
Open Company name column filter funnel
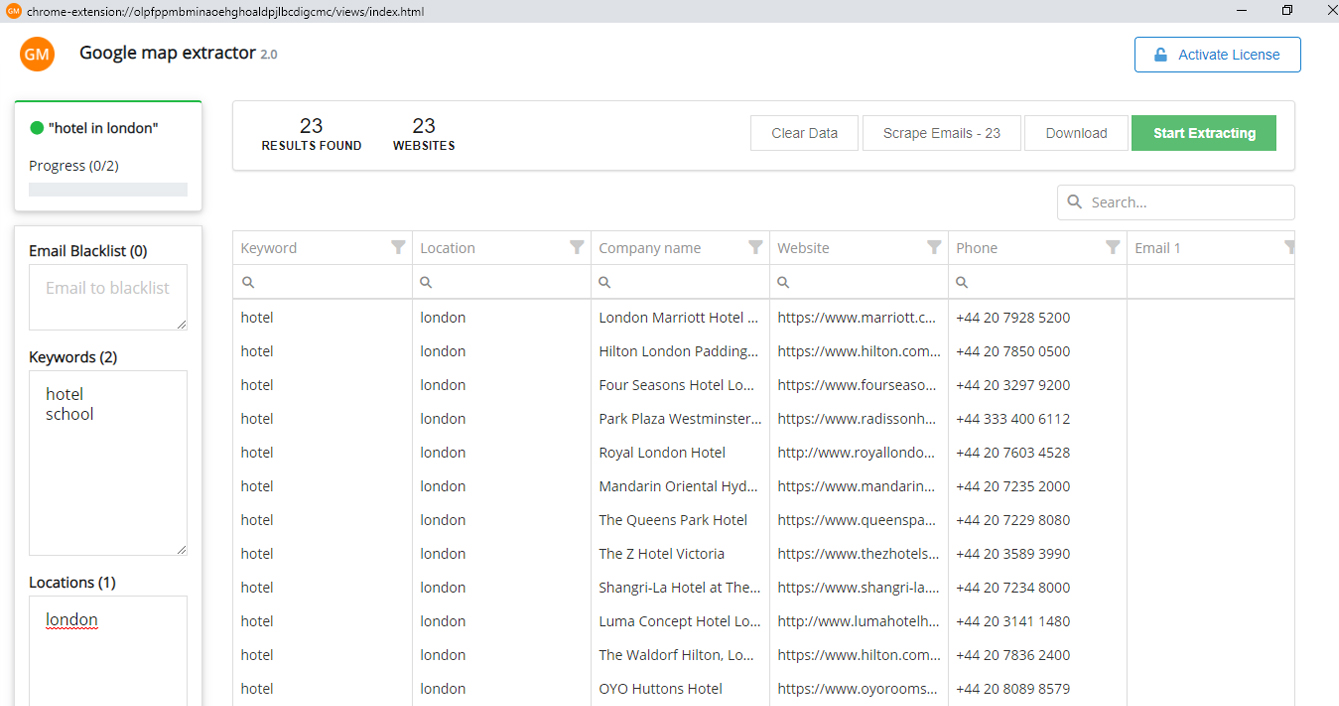pos(756,248)
